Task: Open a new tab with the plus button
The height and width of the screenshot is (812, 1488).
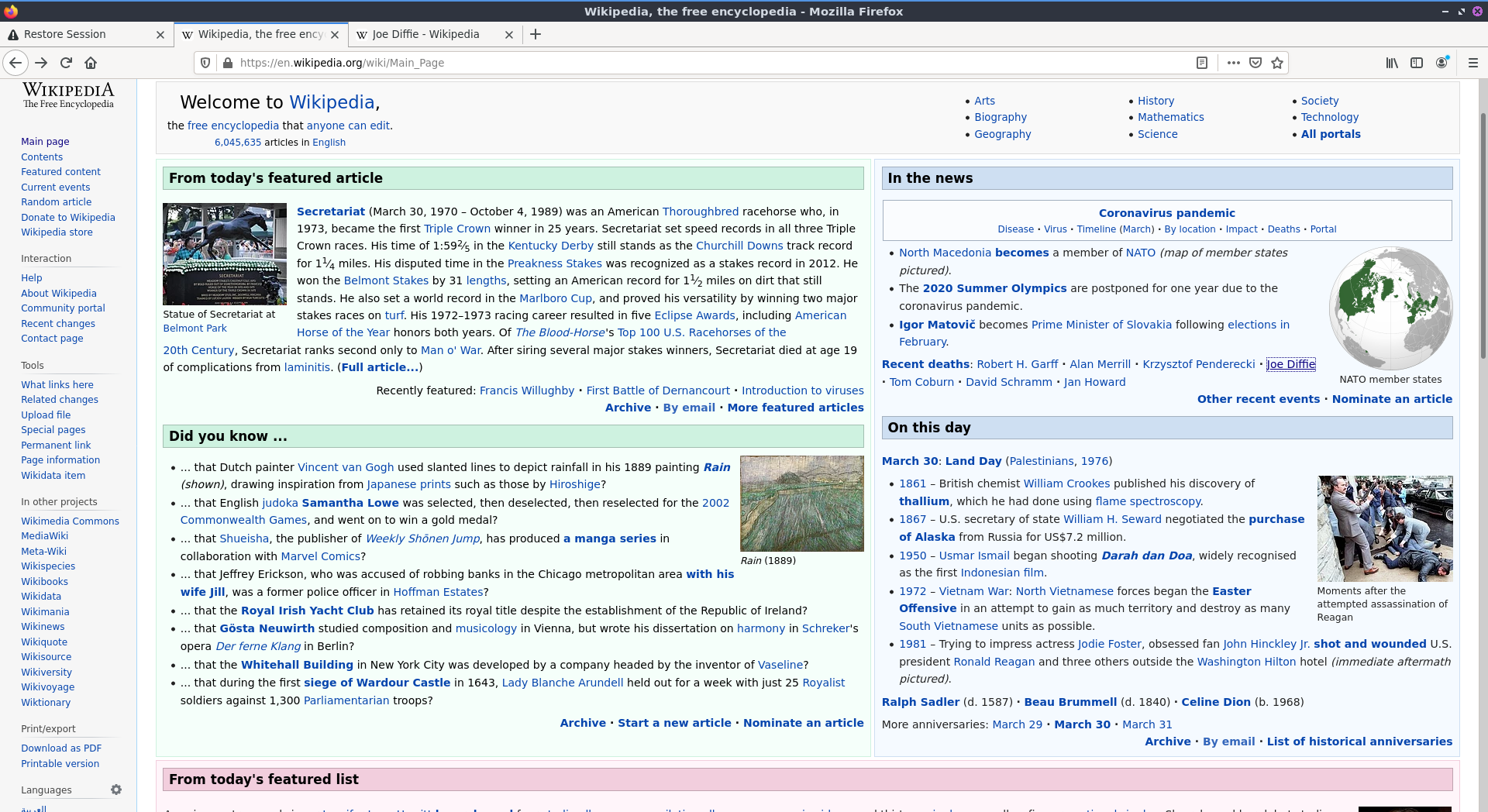Action: pos(536,34)
